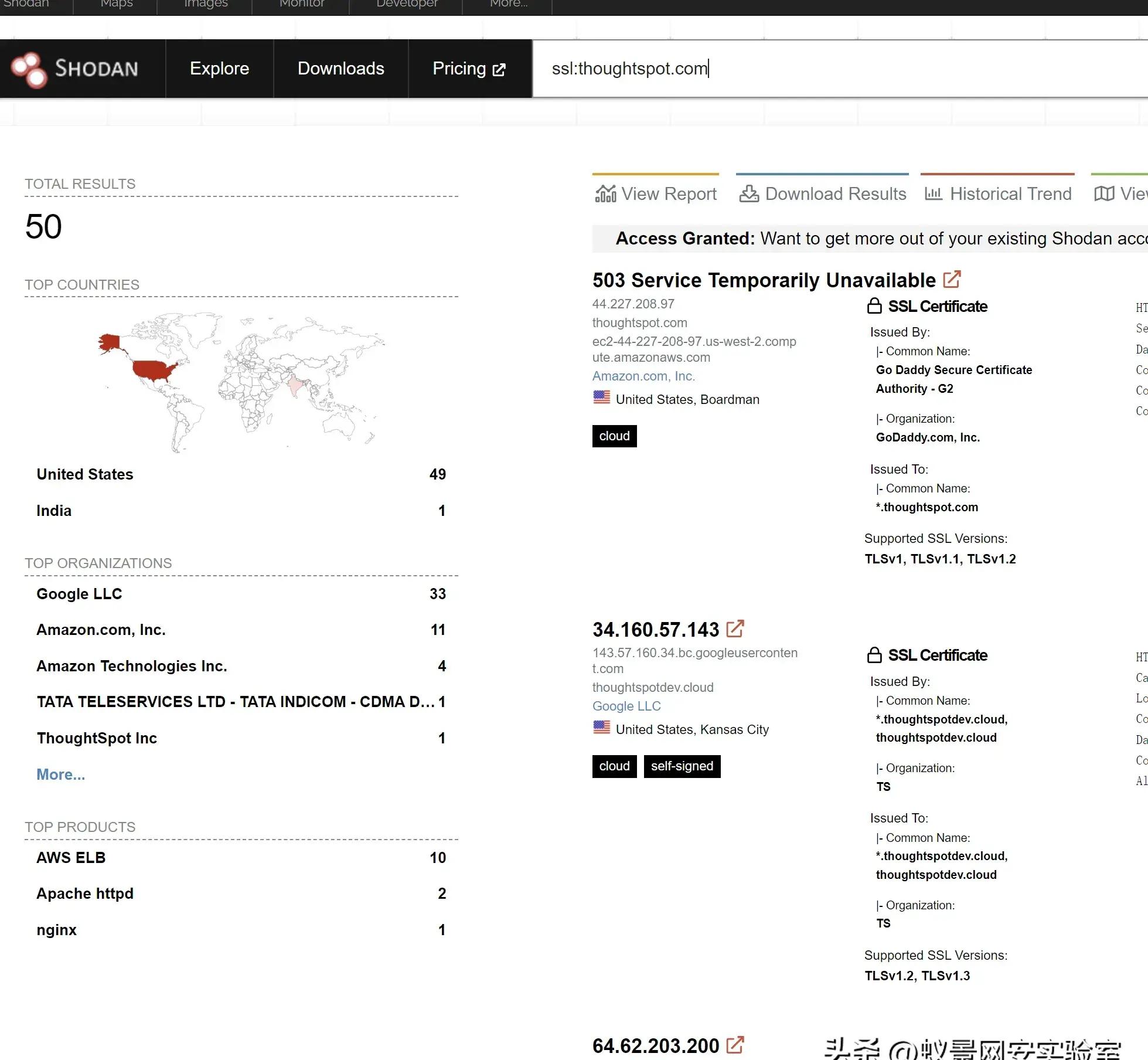The height and width of the screenshot is (1060, 1148).
Task: Click the search box containing ssl:thoughtspot.com
Action: 840,69
